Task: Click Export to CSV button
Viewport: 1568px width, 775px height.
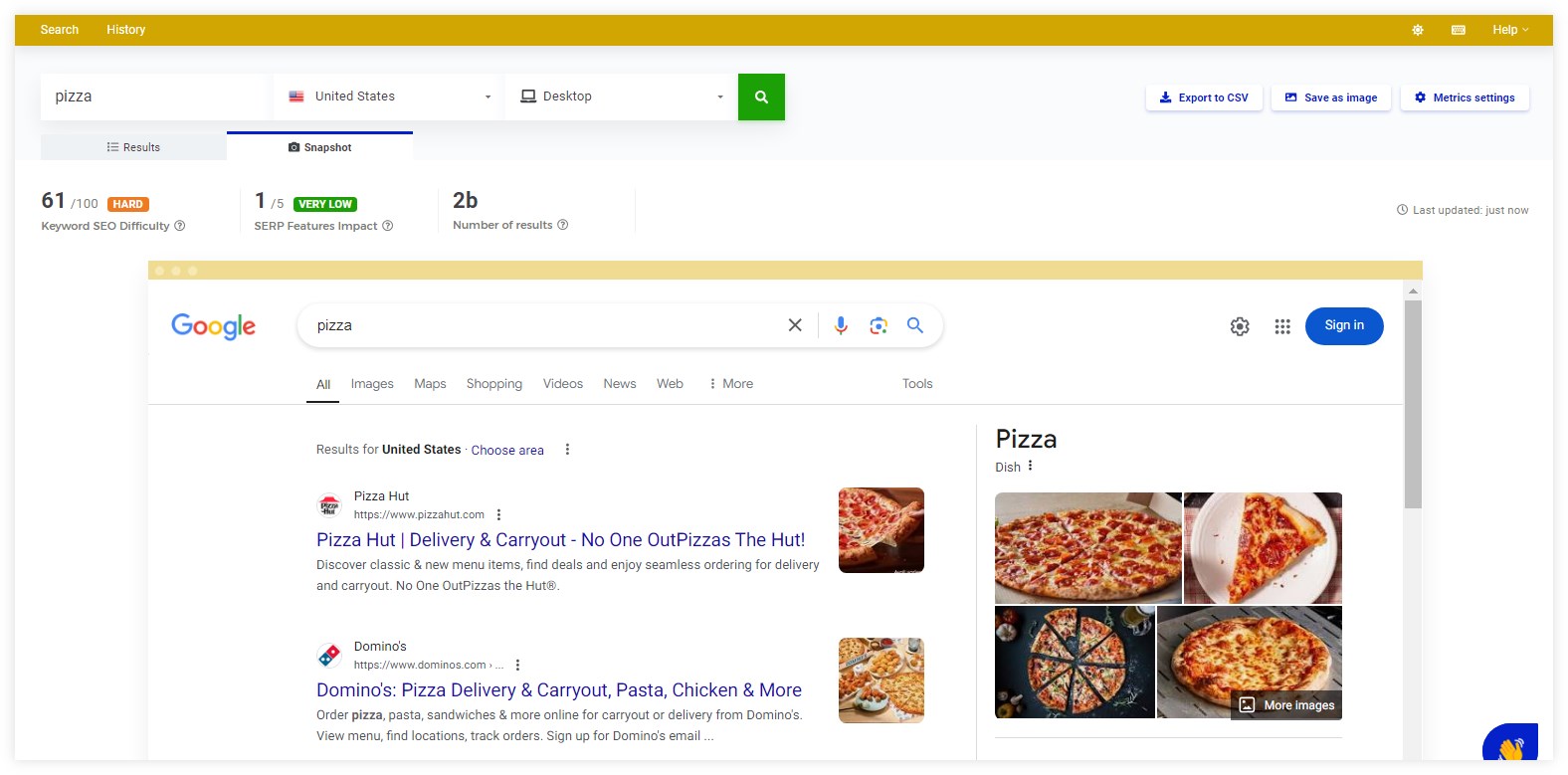Action: coord(1204,97)
